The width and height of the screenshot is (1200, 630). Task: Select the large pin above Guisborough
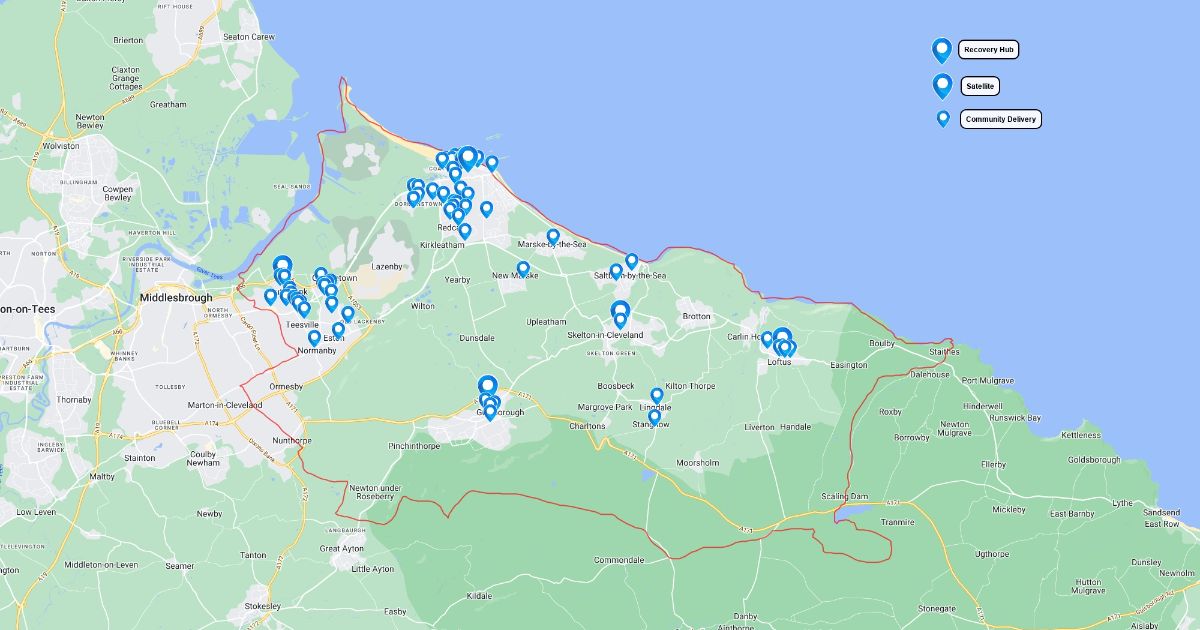487,386
